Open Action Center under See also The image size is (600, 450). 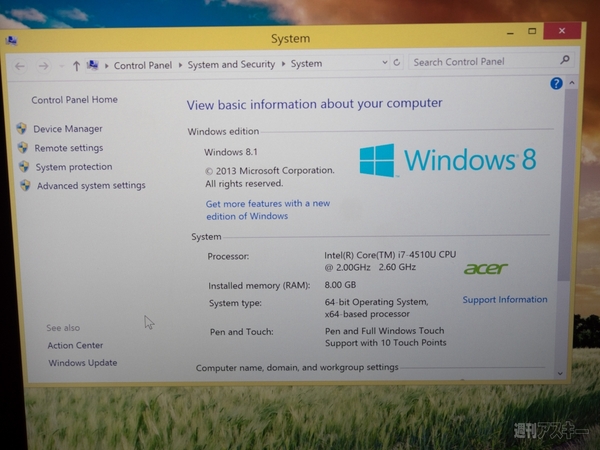click(75, 346)
